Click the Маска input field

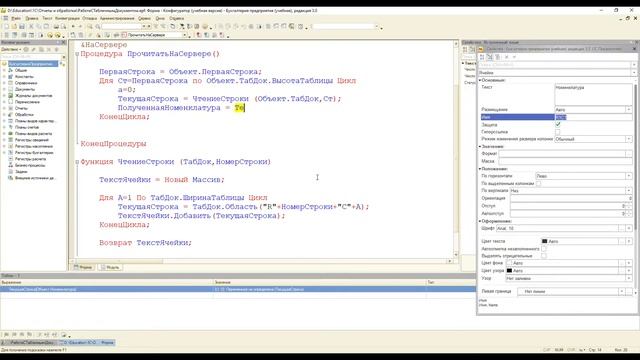tap(565, 161)
